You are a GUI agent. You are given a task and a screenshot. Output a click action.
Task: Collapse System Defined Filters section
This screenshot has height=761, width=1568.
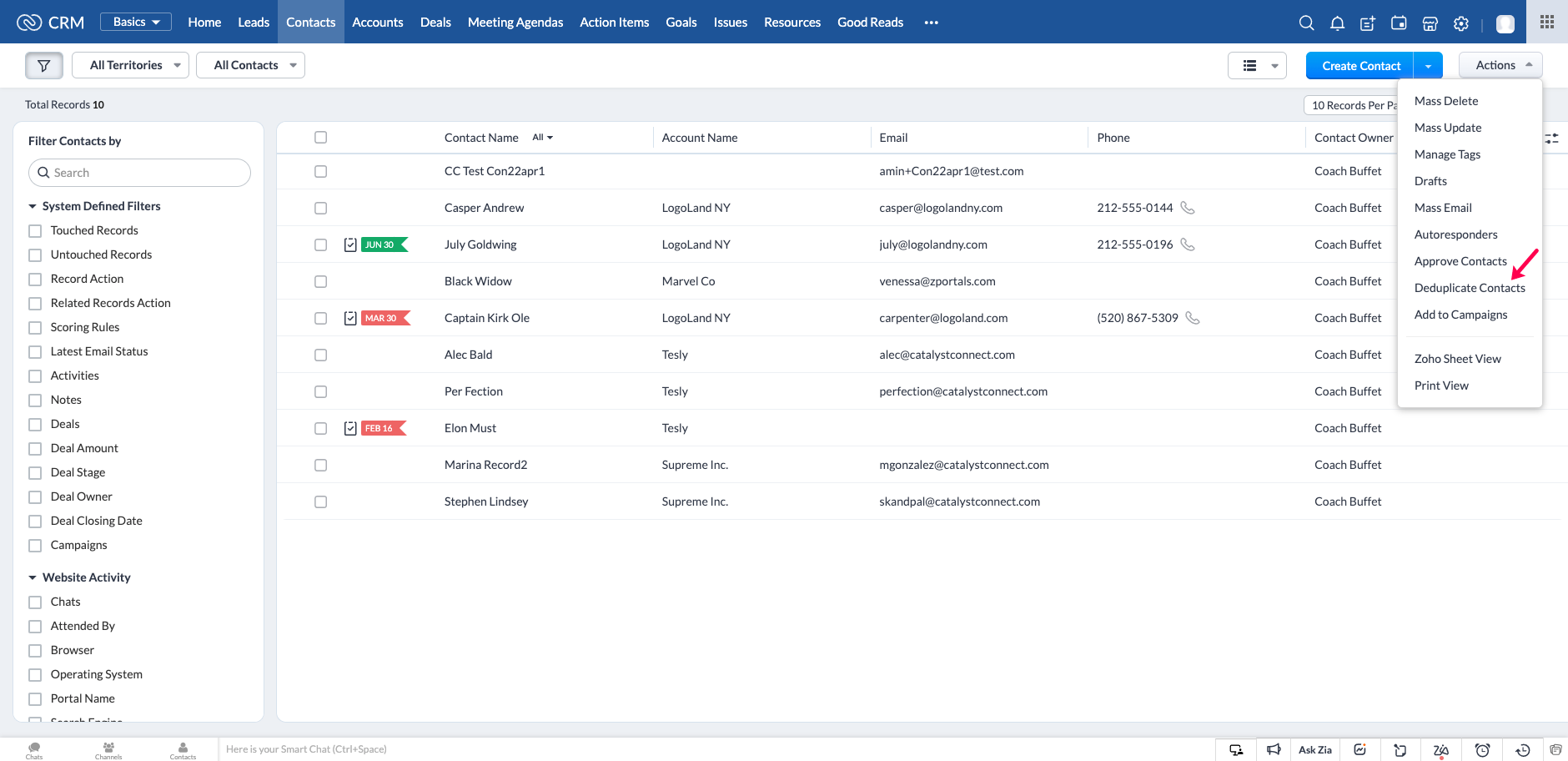click(33, 206)
